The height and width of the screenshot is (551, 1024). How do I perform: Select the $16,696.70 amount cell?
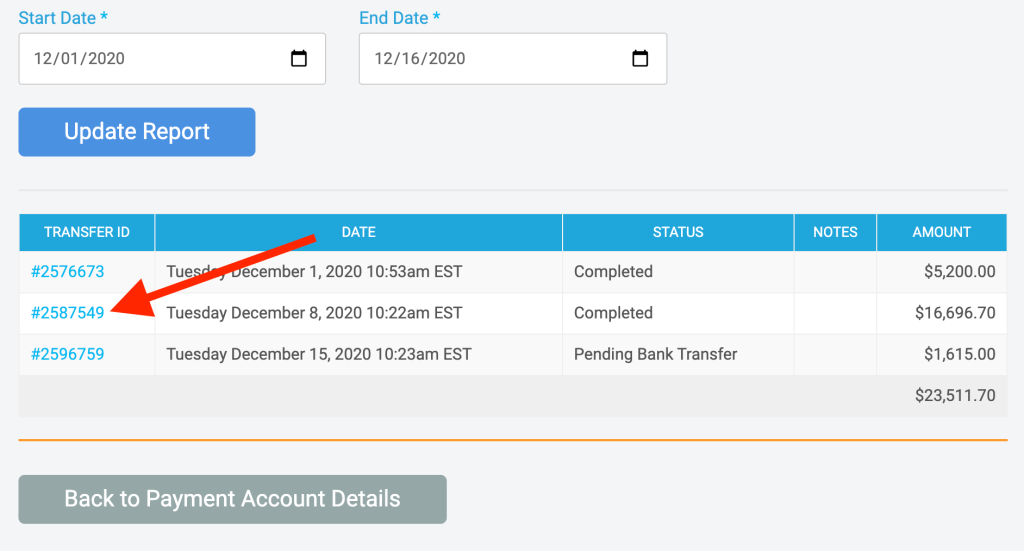tap(942, 313)
